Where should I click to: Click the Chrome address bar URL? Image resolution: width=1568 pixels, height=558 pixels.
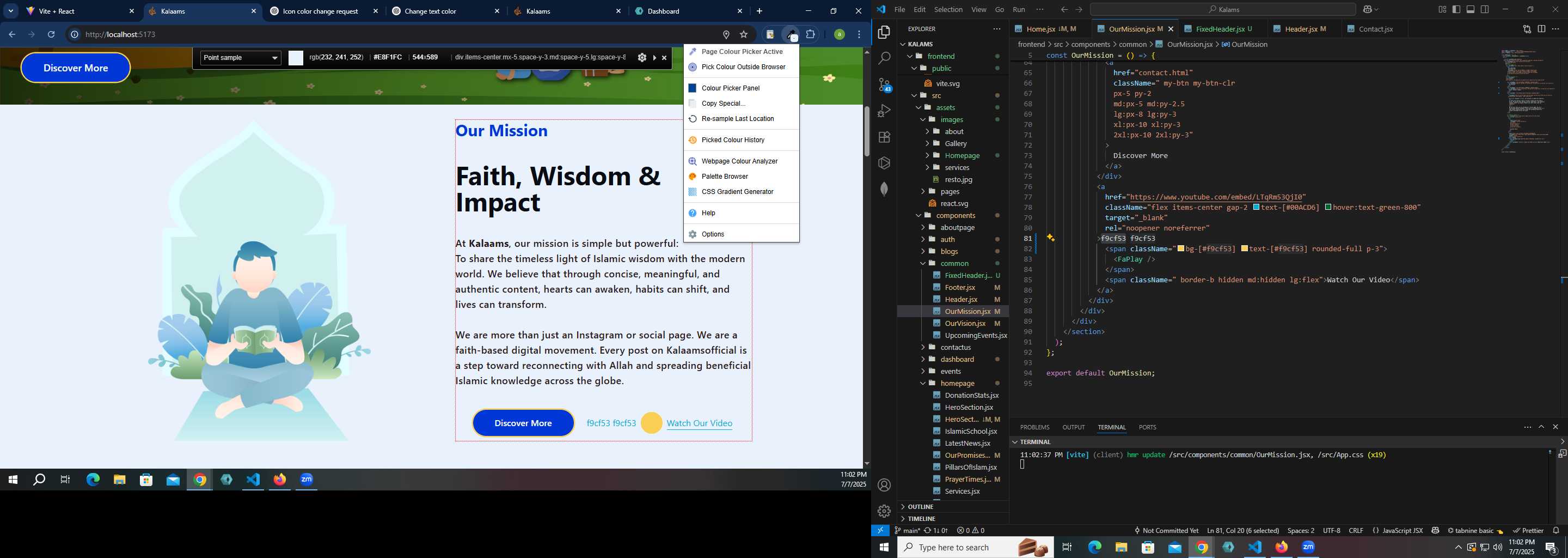coord(120,34)
